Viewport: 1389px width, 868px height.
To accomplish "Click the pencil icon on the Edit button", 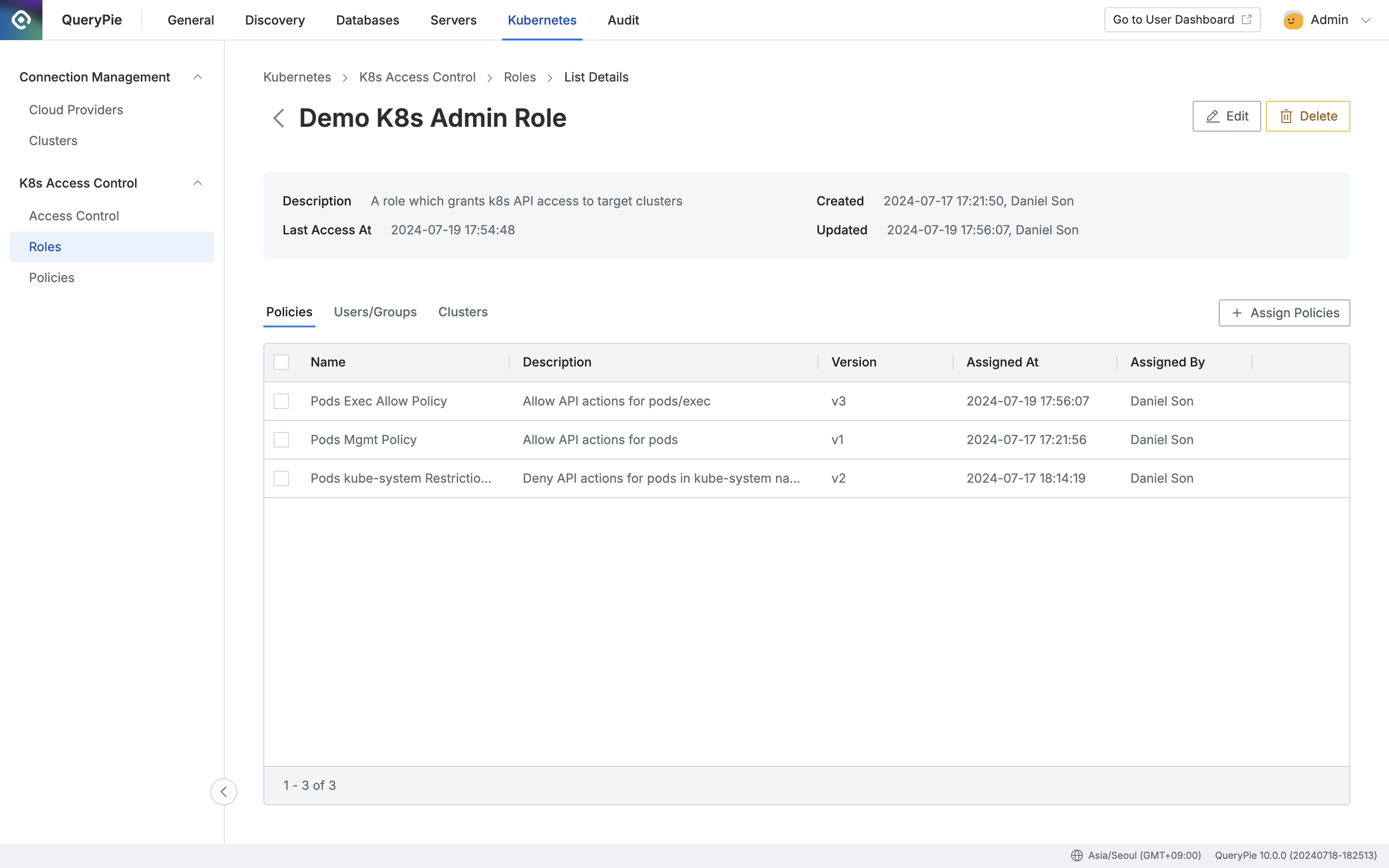I will 1212,116.
